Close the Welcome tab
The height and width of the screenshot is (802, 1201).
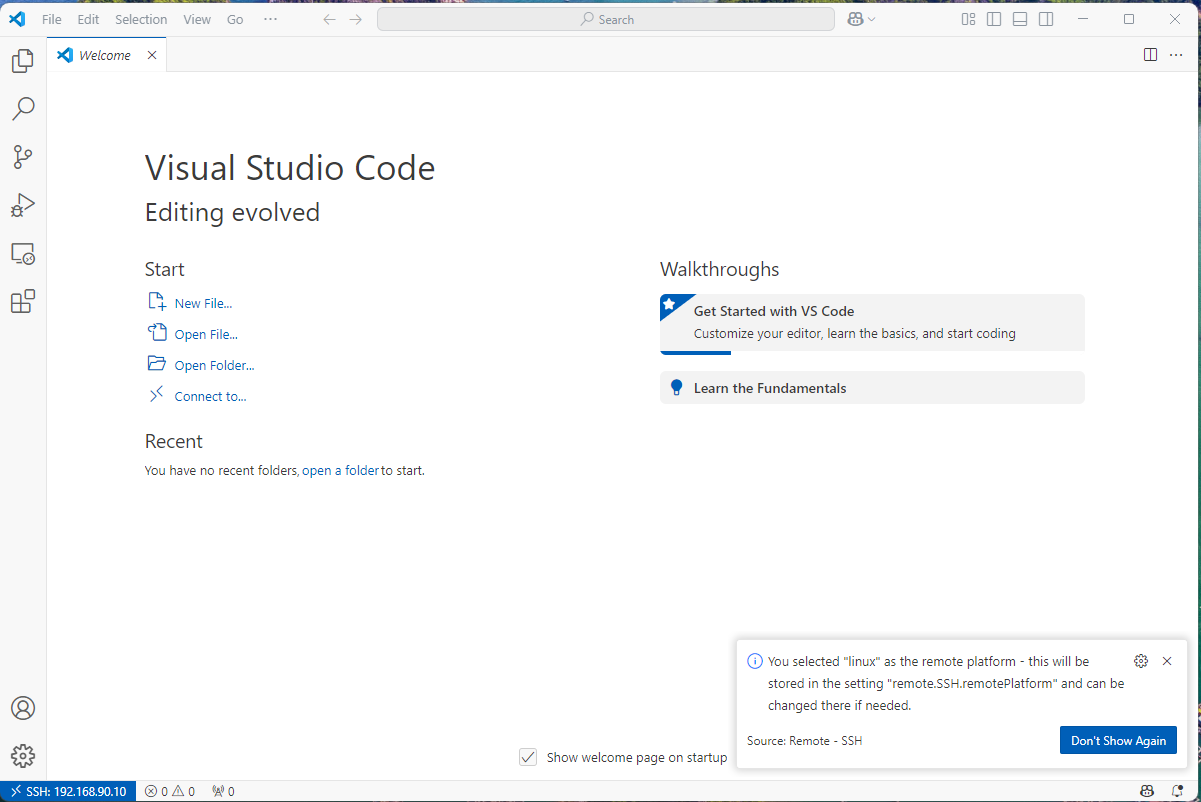click(x=152, y=55)
